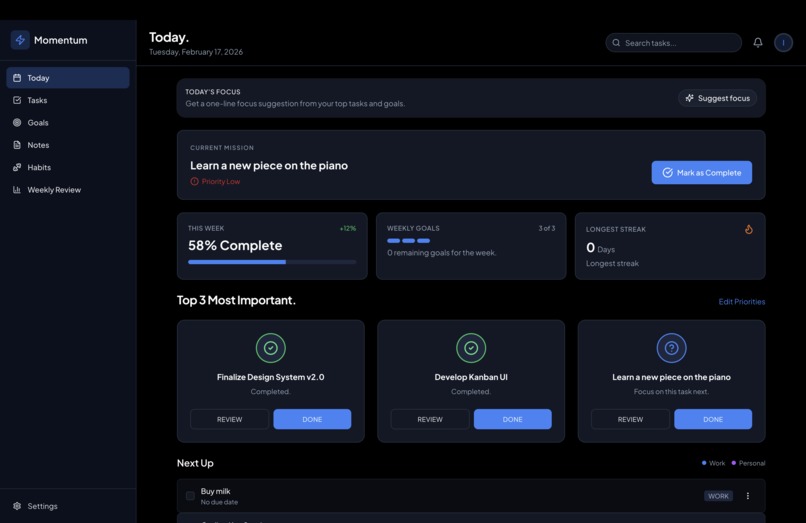806x523 pixels.
Task: Open Weekly Review page
Action: [x=68, y=189]
